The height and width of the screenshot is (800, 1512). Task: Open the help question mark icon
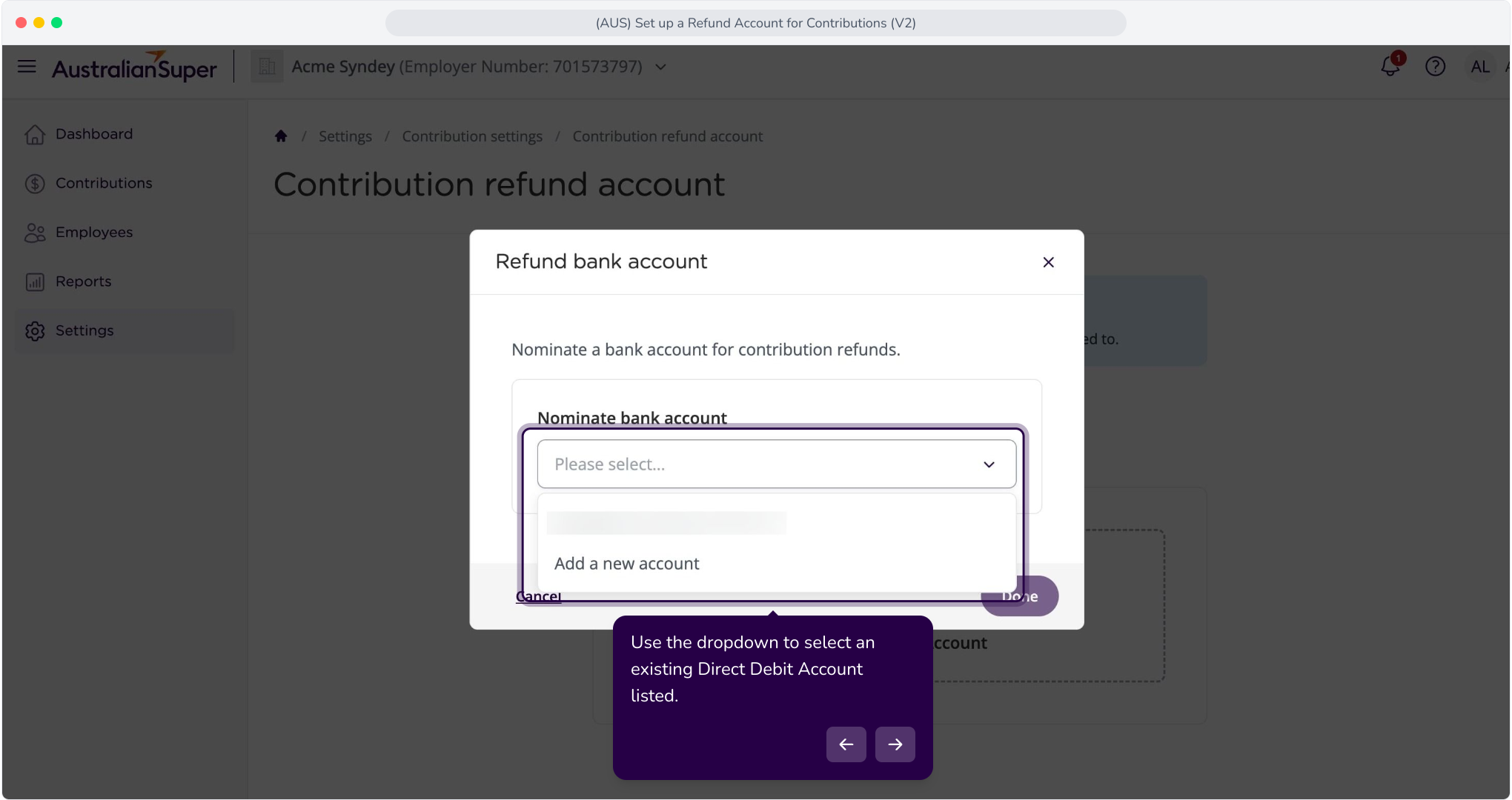coord(1435,67)
